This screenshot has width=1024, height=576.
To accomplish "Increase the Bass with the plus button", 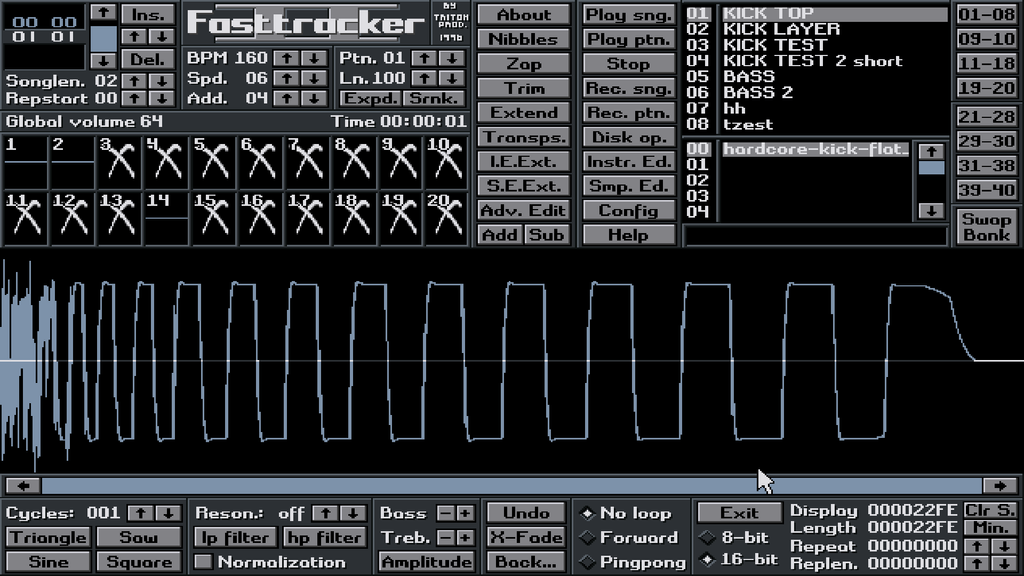I will click(x=465, y=513).
